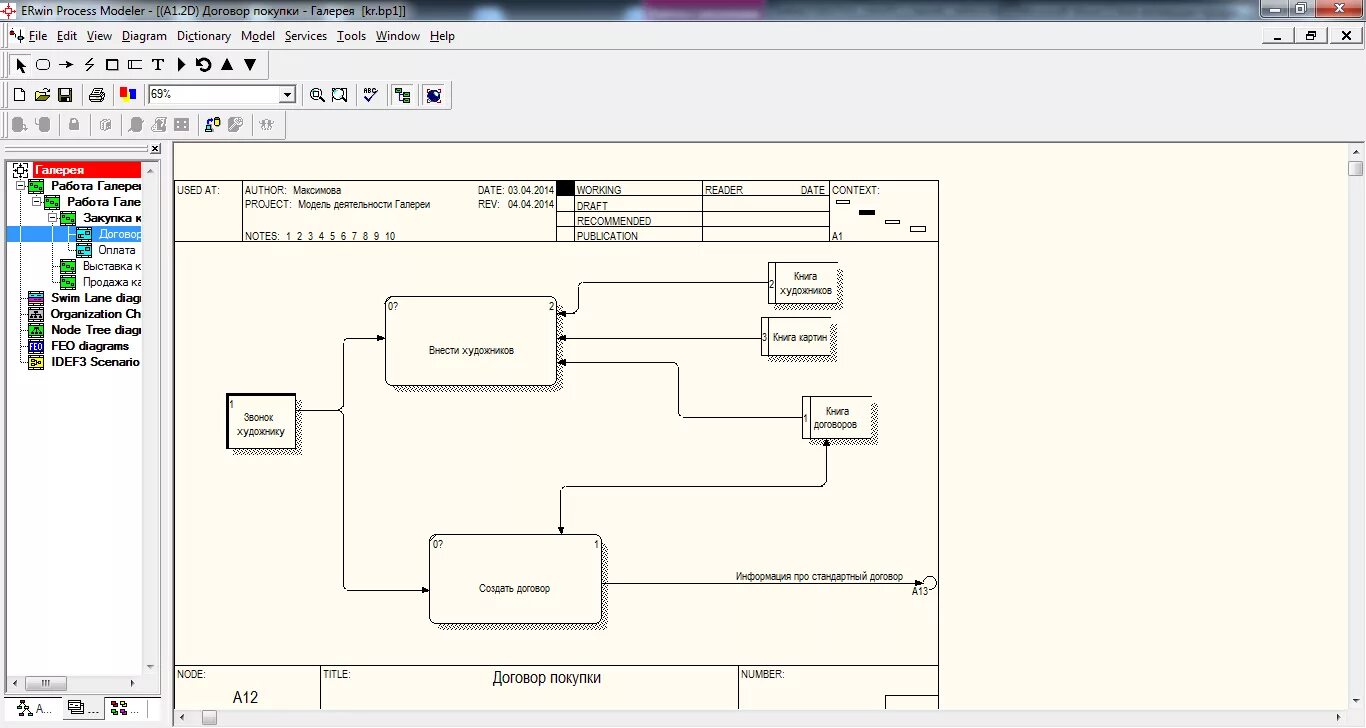The image size is (1366, 728).
Task: Select the Книга договоров data store
Action: pyautogui.click(x=837, y=417)
